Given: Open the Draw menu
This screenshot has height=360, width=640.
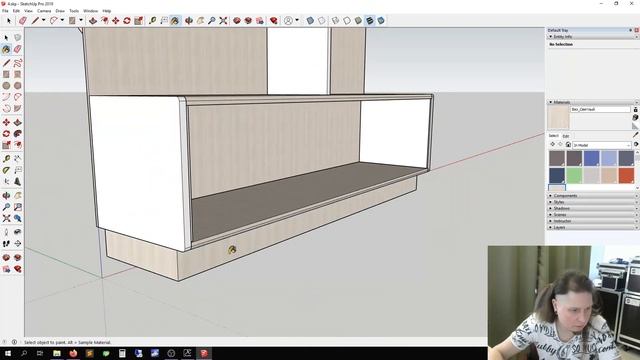Looking at the screenshot, I should pos(60,11).
